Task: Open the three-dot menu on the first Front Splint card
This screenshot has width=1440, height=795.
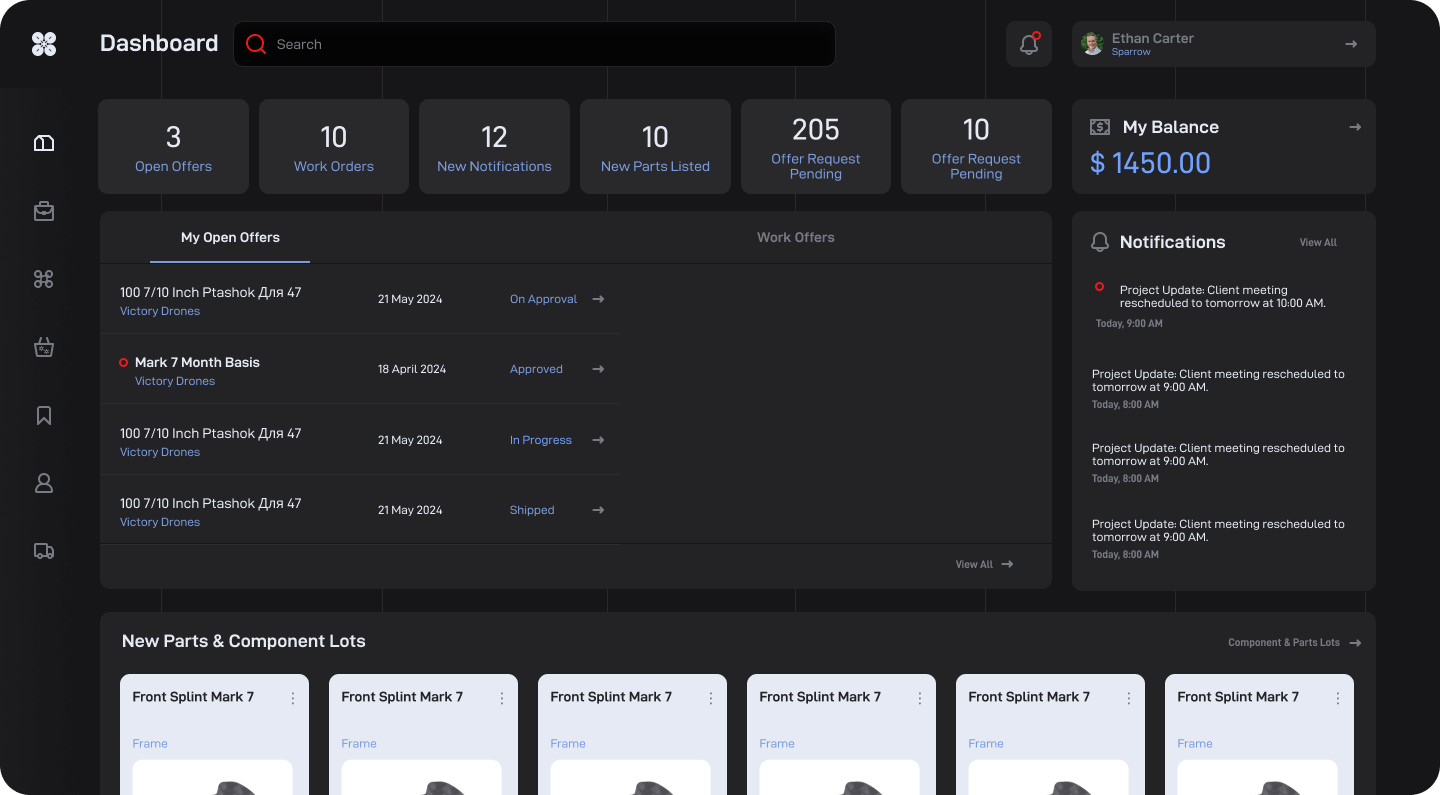Action: pyautogui.click(x=293, y=698)
